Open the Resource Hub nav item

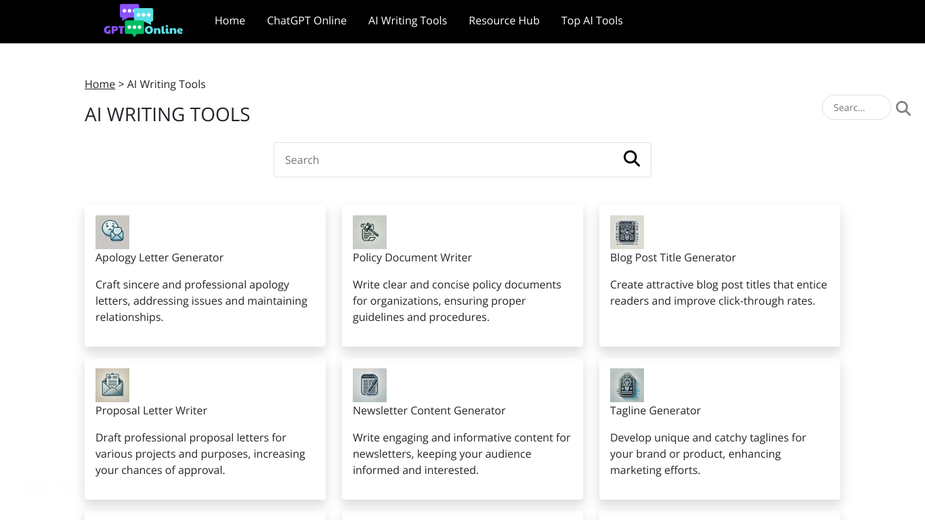pyautogui.click(x=504, y=21)
